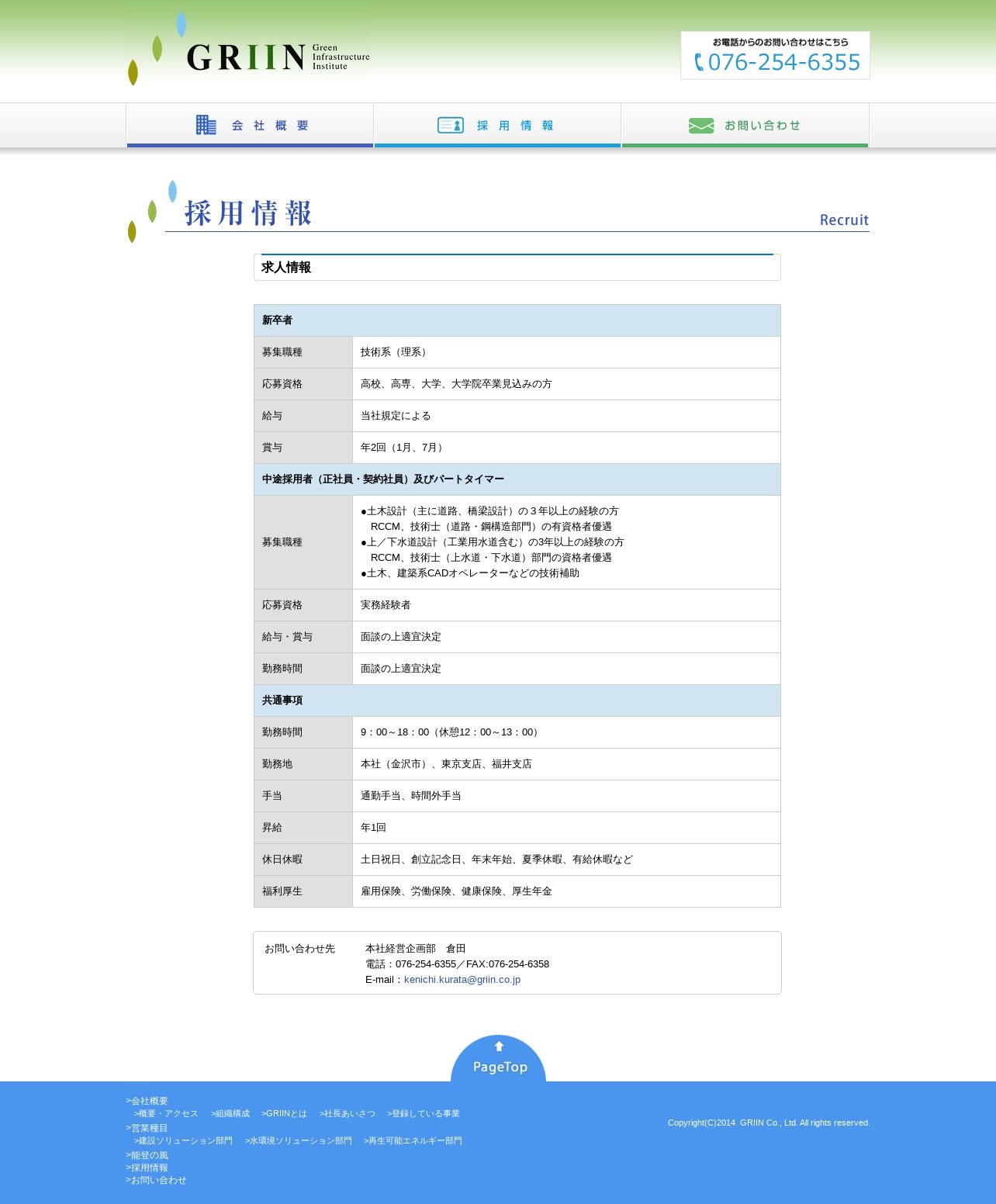This screenshot has width=996, height=1204.
Task: Click the 本社経営企画部 倉田 contact text
Action: tap(416, 949)
